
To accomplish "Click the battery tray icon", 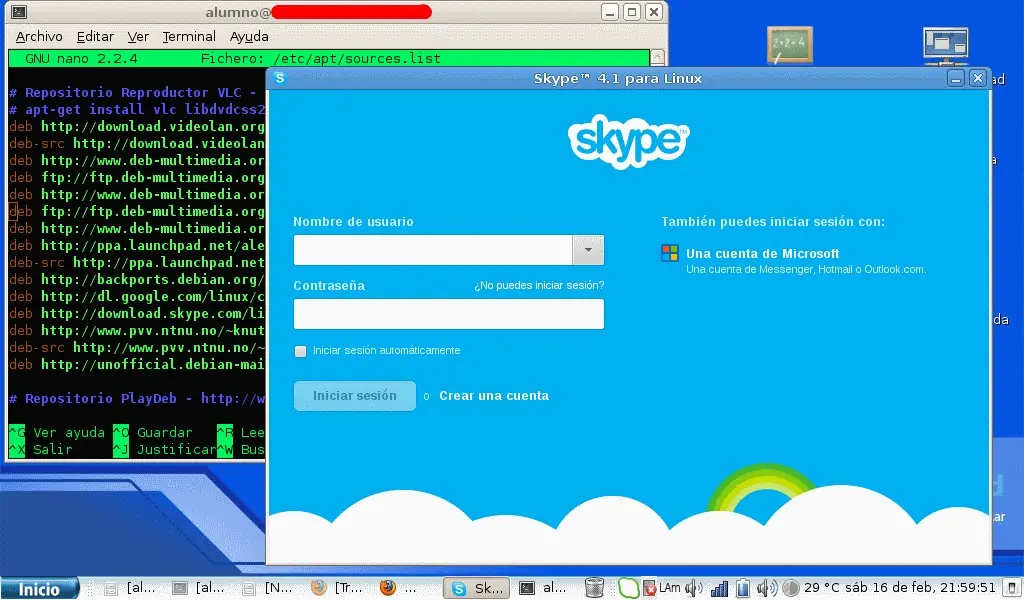I will [x=743, y=588].
